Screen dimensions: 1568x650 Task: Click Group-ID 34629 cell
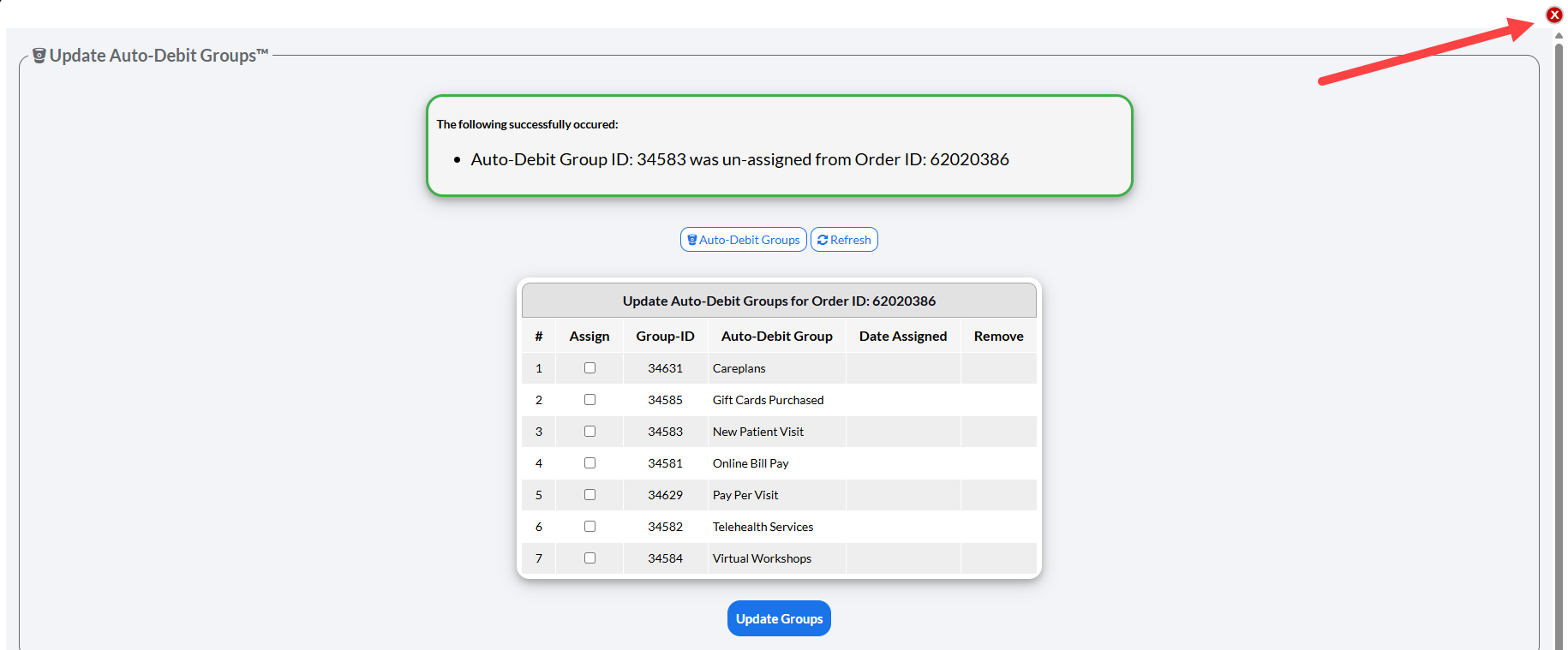click(665, 495)
